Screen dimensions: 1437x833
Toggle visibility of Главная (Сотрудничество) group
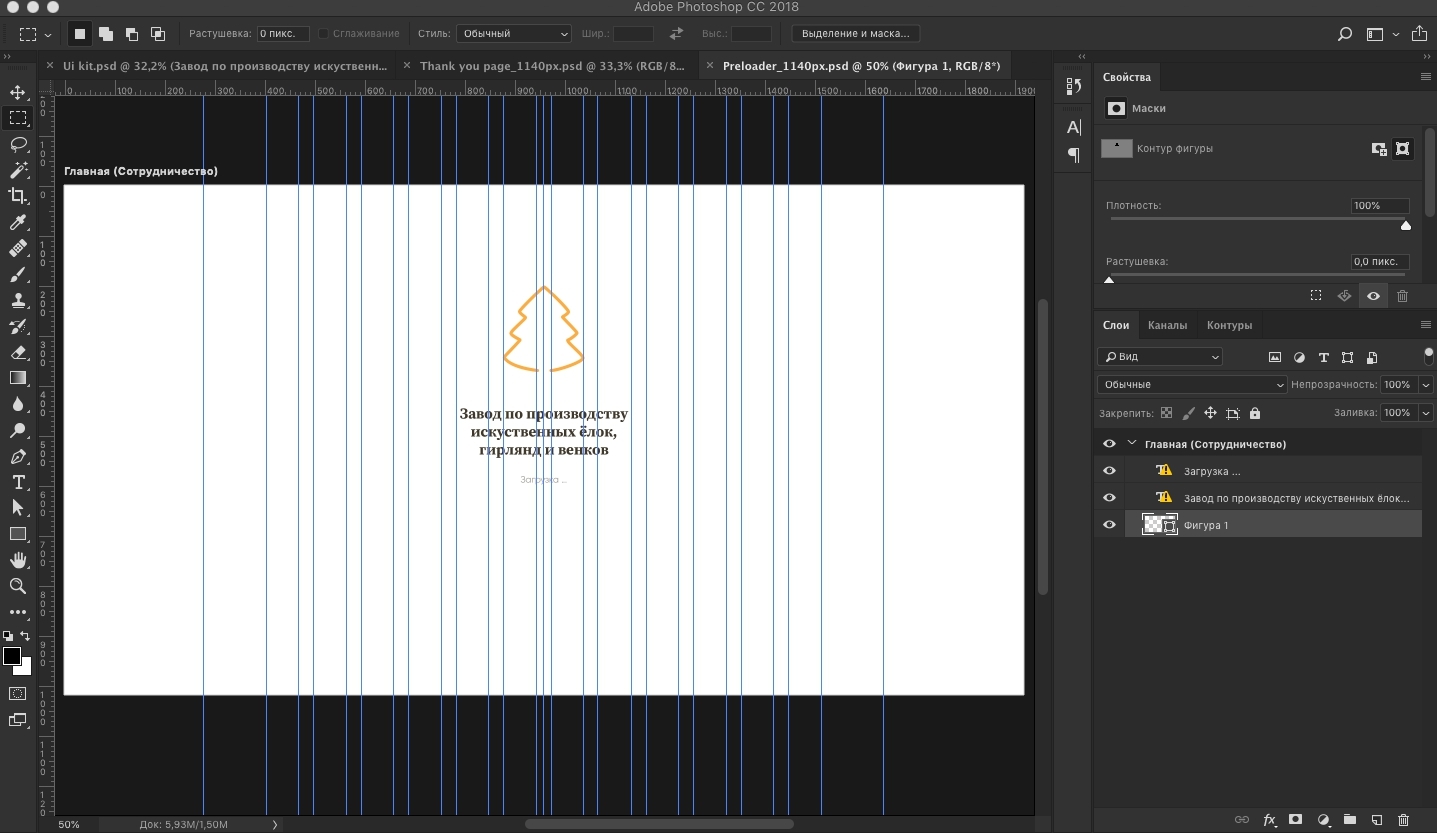click(x=1109, y=444)
